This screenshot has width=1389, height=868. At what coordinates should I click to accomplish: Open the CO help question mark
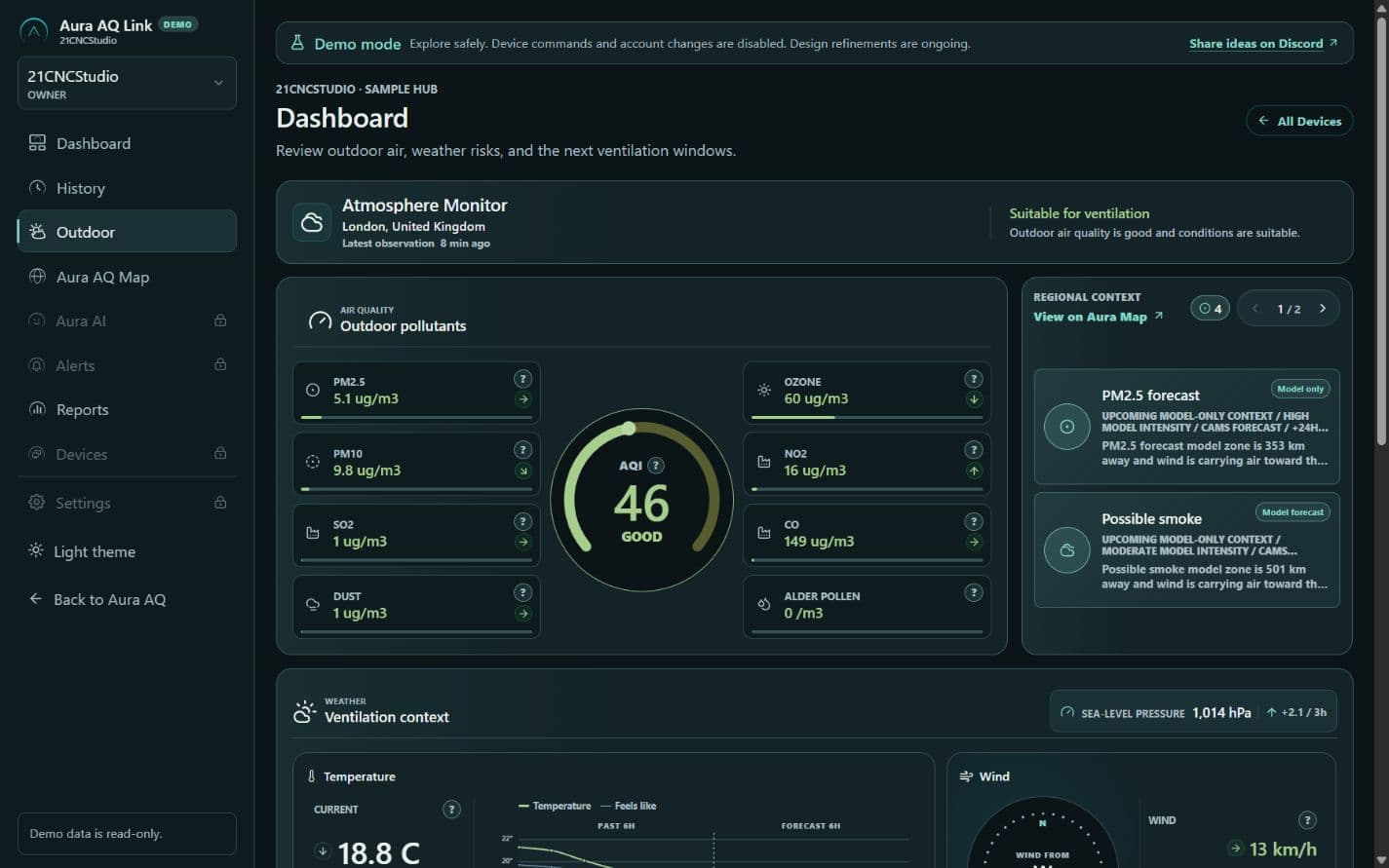pyautogui.click(x=973, y=521)
